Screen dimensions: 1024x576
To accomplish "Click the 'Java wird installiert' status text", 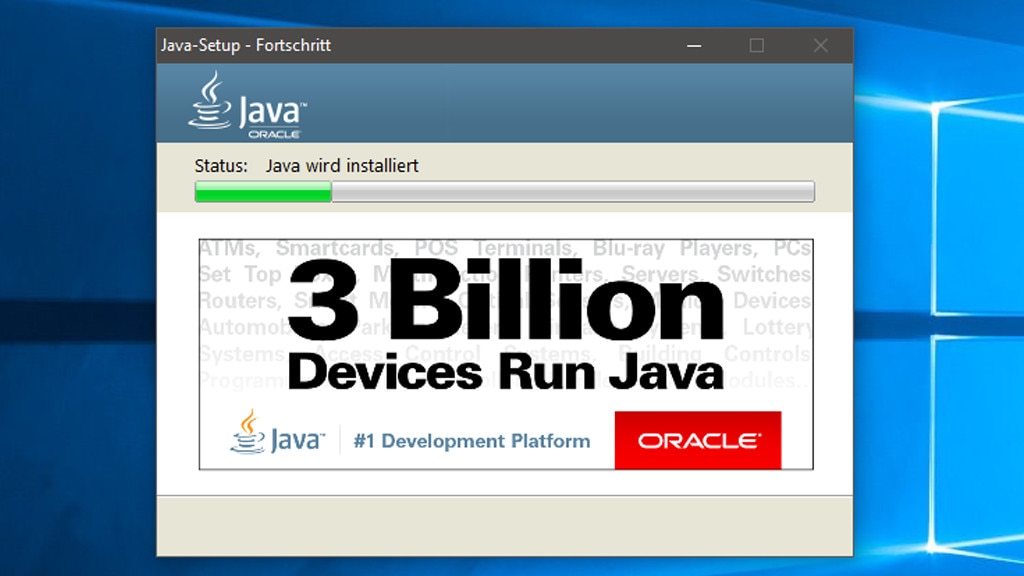I will 342,166.
